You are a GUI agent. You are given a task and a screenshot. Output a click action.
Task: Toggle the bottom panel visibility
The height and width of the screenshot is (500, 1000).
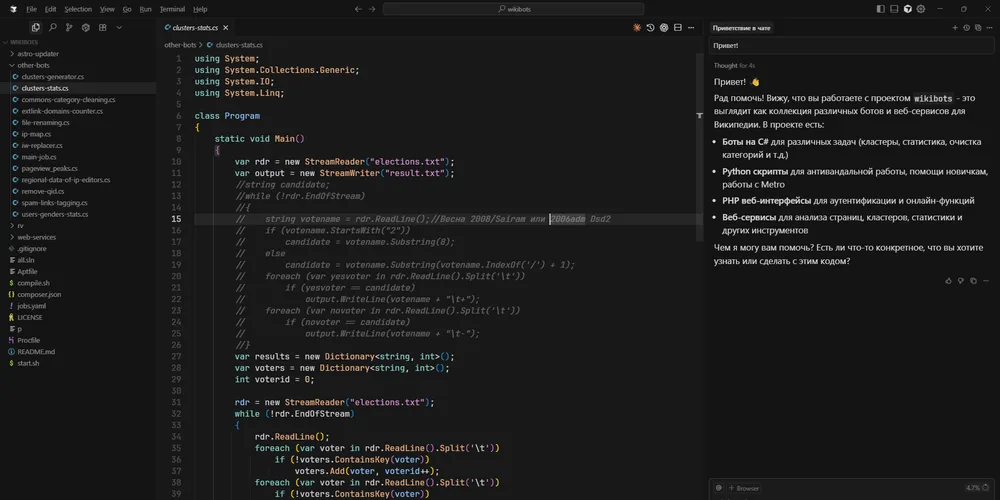894,9
